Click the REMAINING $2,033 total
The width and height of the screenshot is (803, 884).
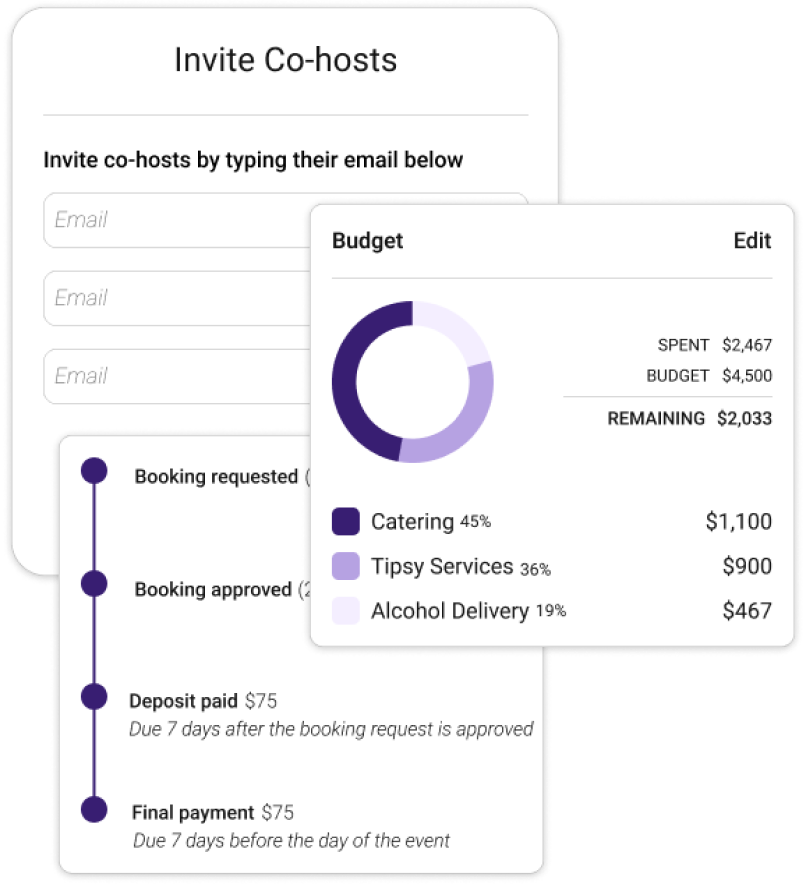click(690, 418)
